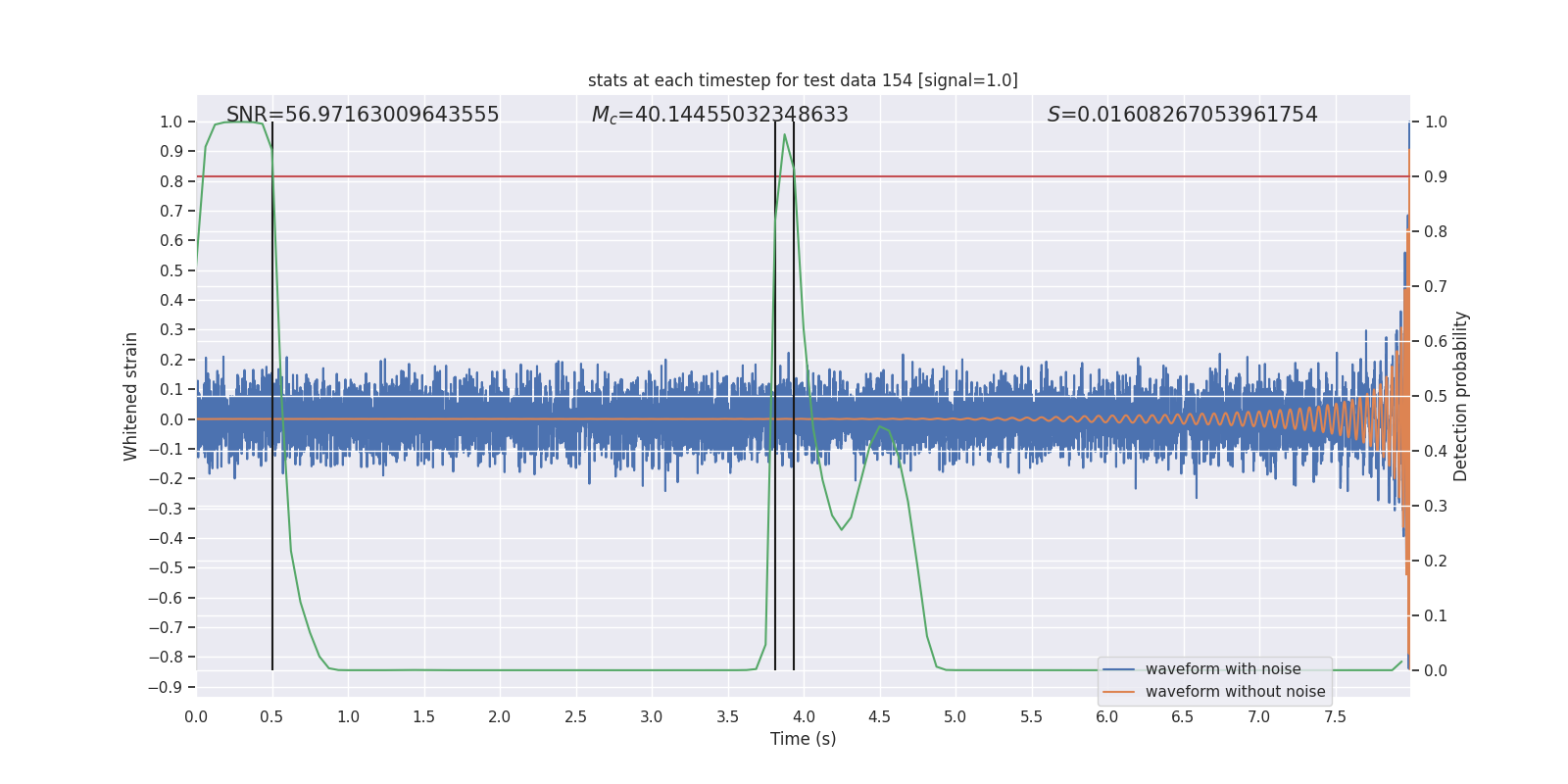Click the 4.0 tick label on the time axis

[x=804, y=717]
